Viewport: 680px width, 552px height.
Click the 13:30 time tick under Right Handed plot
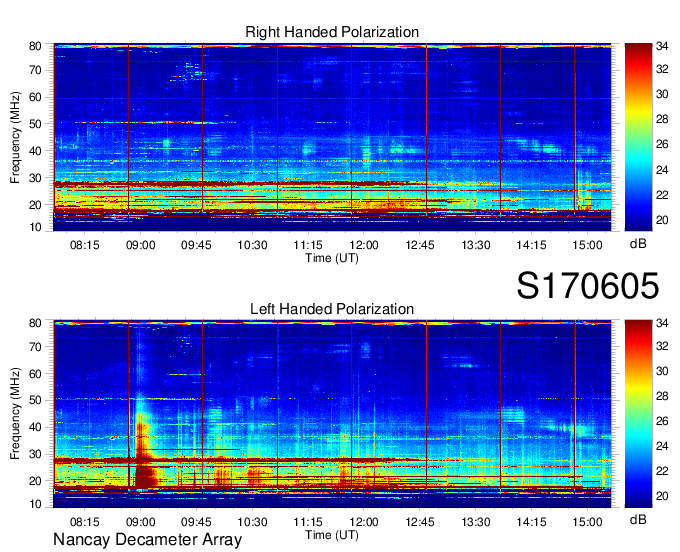click(476, 245)
